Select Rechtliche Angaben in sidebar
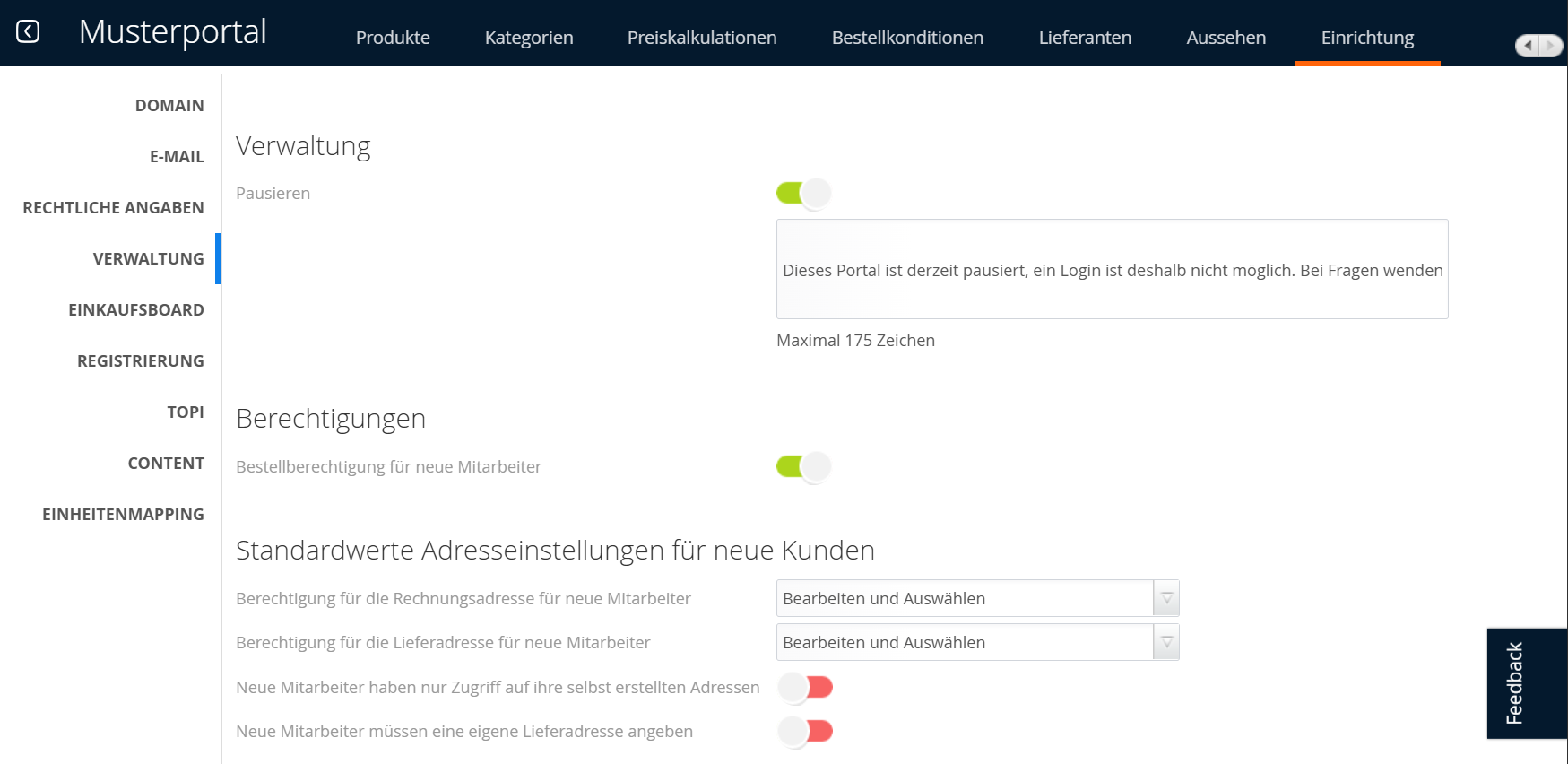The width and height of the screenshot is (1568, 764). pos(113,208)
